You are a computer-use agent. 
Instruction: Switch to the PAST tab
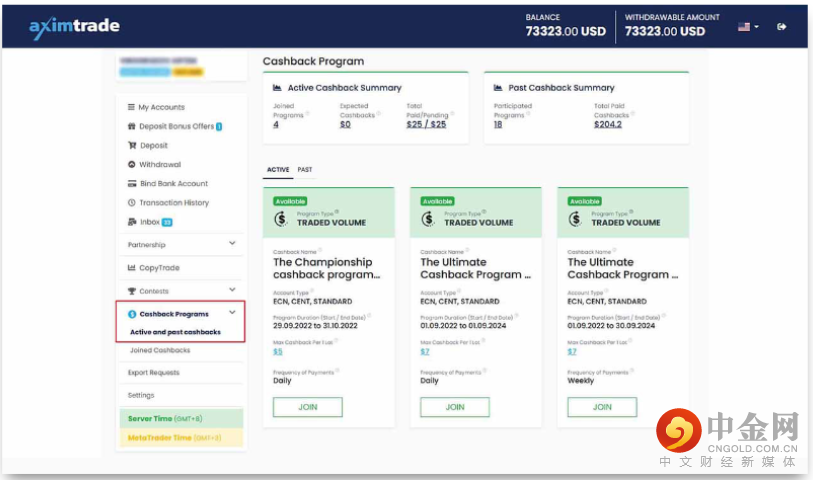pyautogui.click(x=305, y=170)
